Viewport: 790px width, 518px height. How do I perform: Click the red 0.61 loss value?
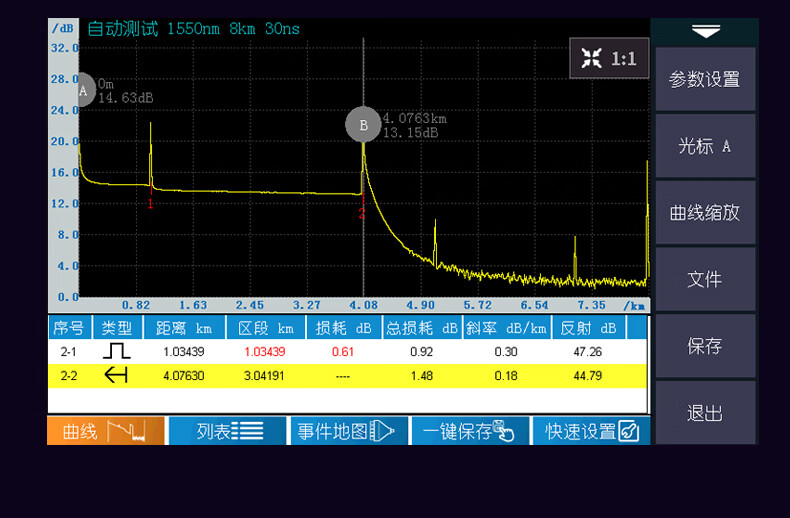pyautogui.click(x=343, y=352)
